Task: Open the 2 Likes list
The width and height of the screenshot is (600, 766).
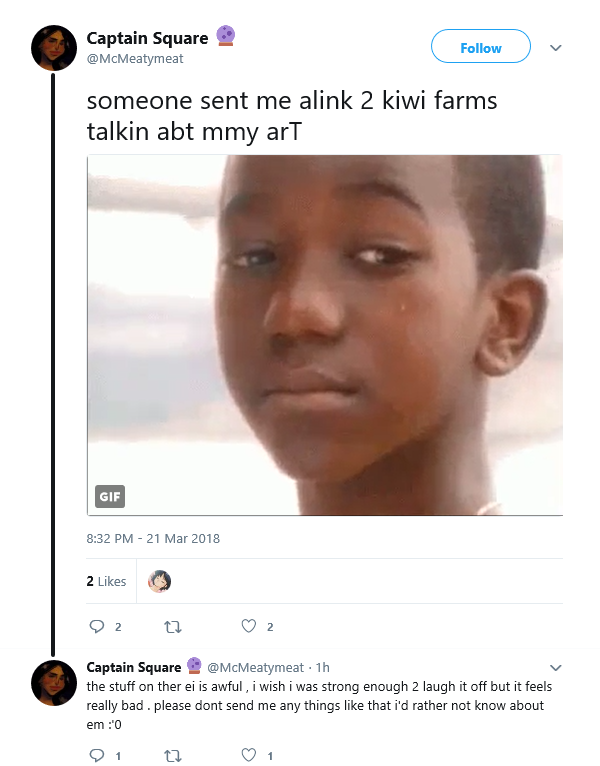Action: point(106,581)
